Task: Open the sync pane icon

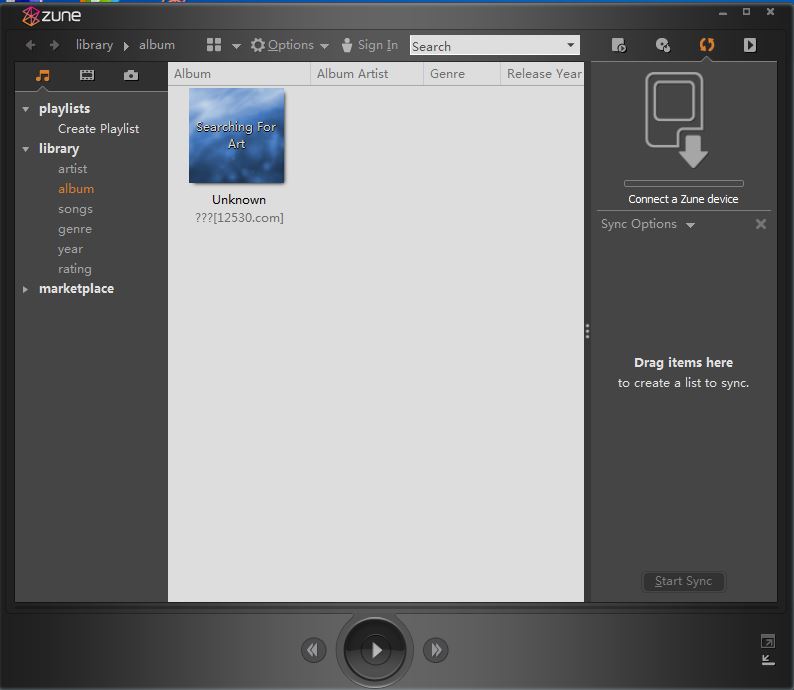Action: tap(707, 45)
